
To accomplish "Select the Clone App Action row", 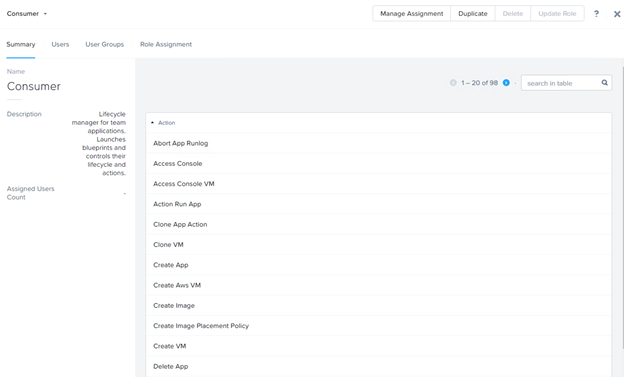I will tap(378, 224).
